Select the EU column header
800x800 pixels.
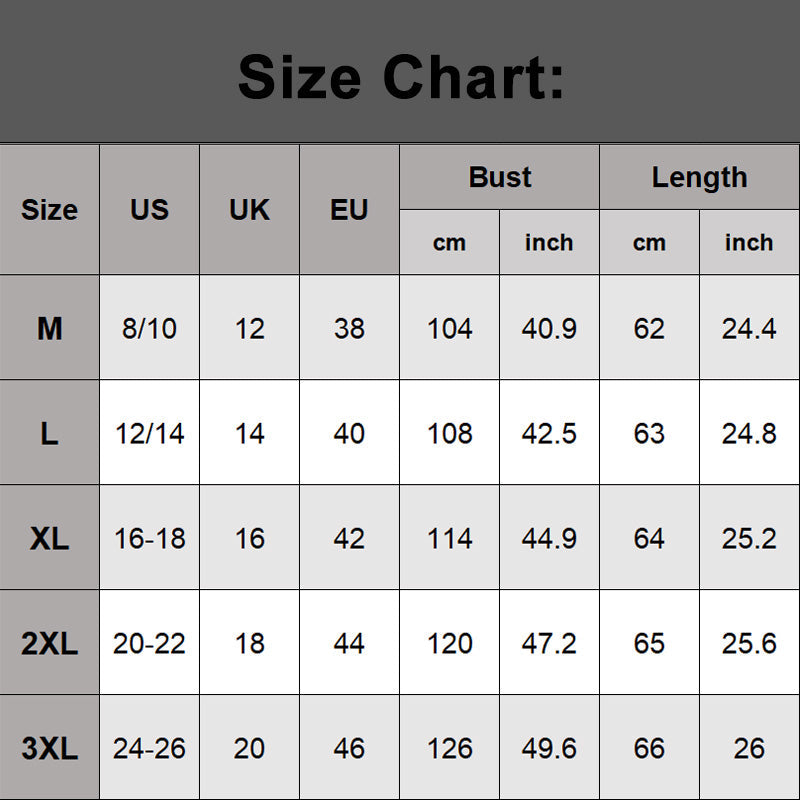coord(349,210)
